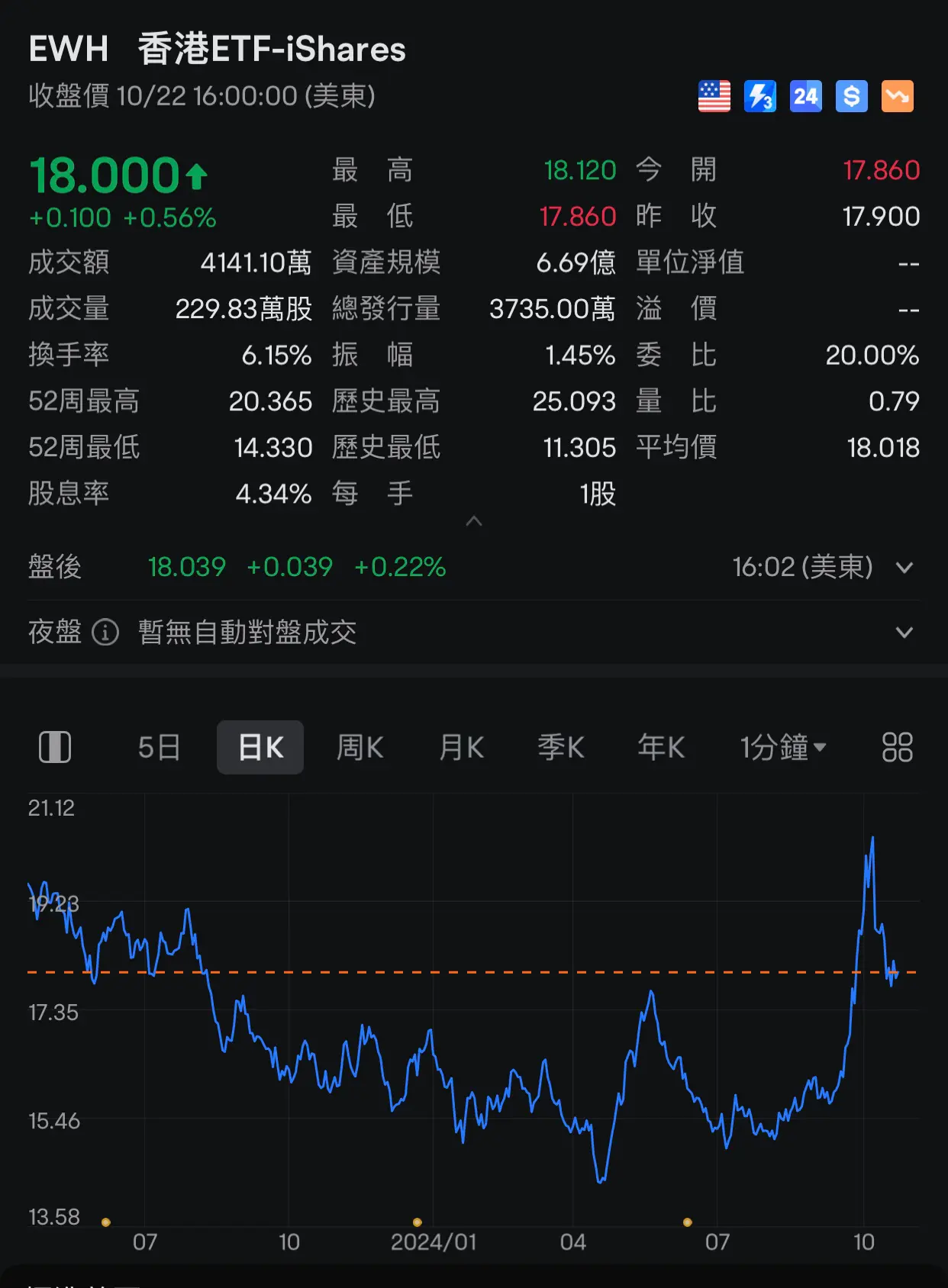Viewport: 948px width, 1288px height.
Task: Select the 日K chart tab
Action: [260, 747]
